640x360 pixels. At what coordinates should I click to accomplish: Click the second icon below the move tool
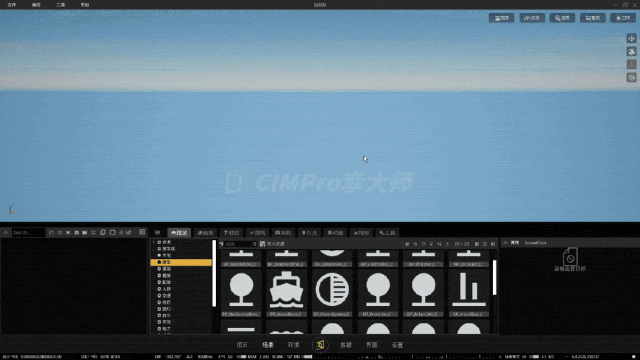click(631, 51)
